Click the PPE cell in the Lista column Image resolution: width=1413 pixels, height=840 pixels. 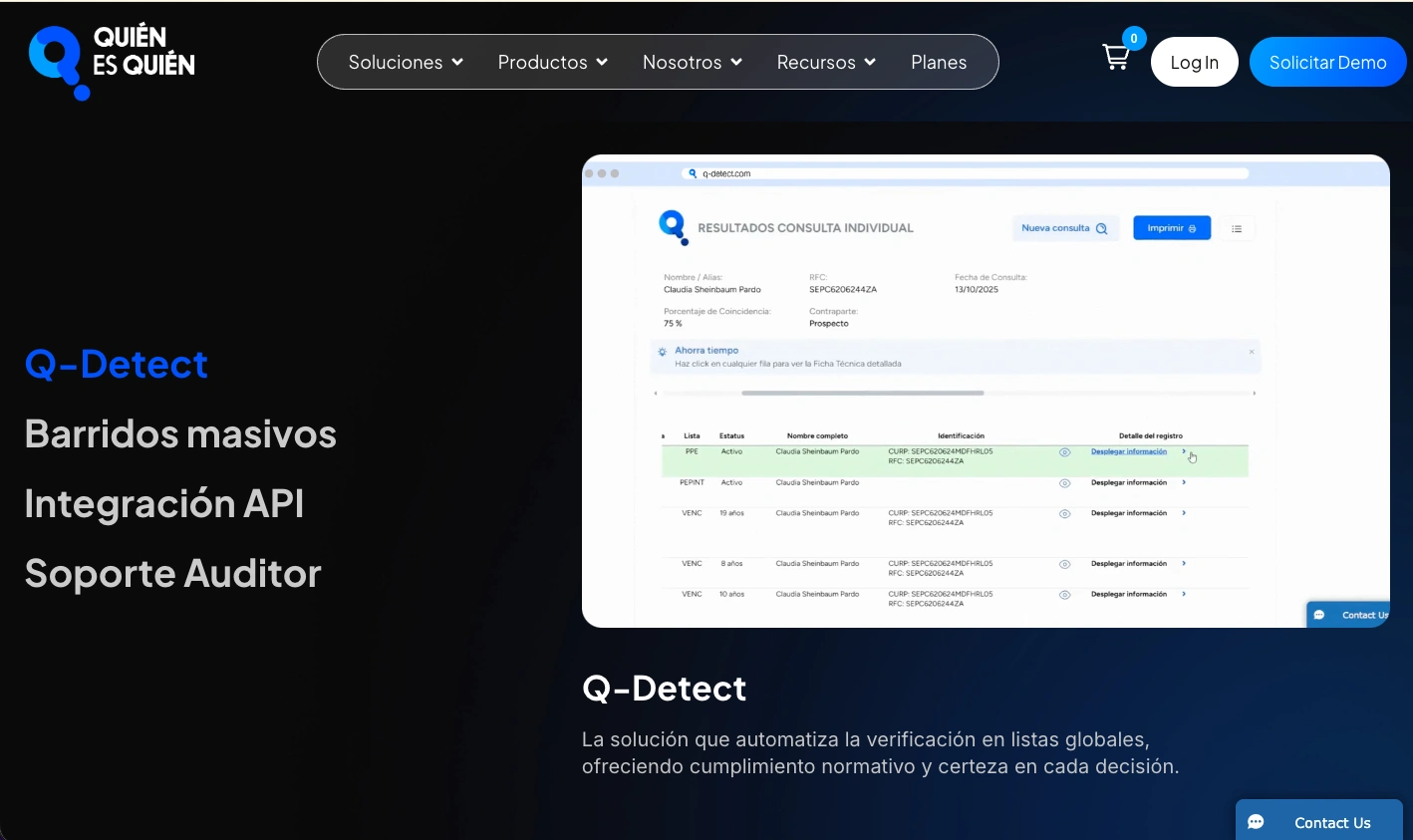click(x=692, y=451)
